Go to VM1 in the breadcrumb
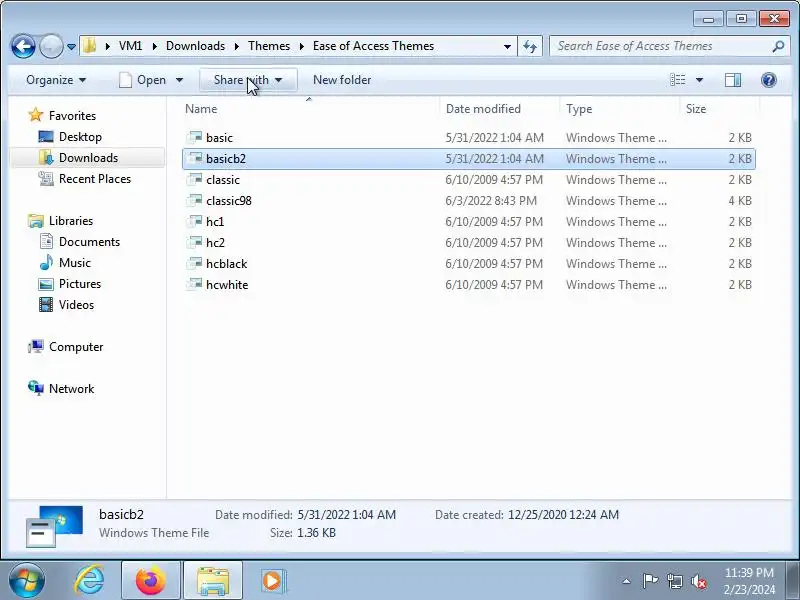The image size is (800, 600). [131, 46]
